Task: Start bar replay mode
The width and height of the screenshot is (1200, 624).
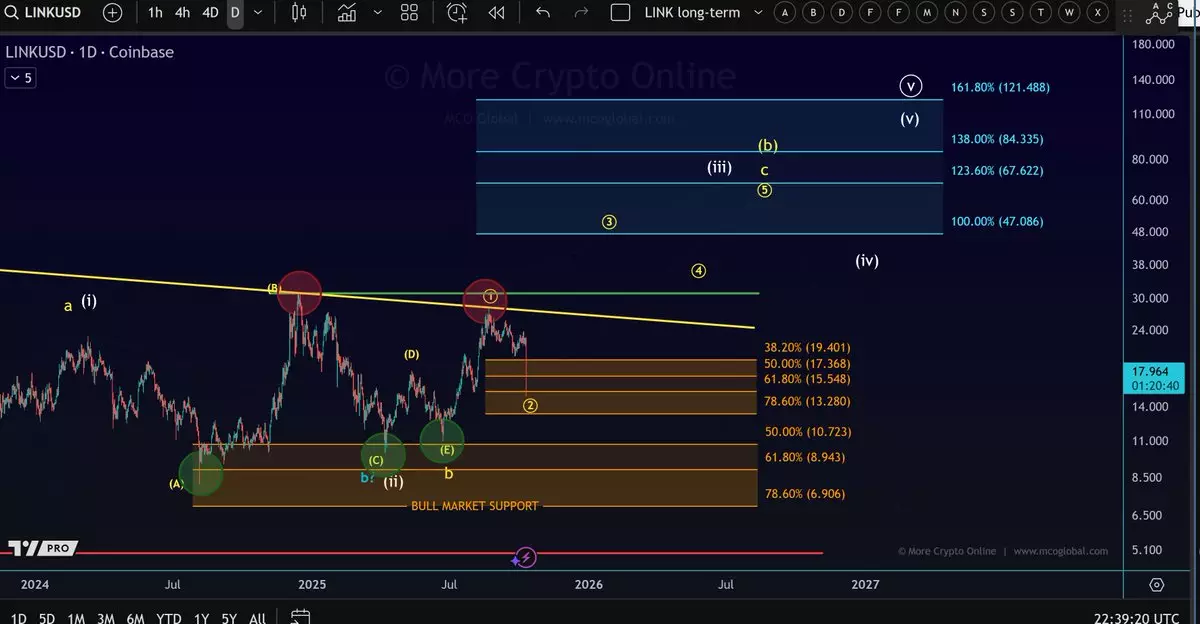Action: [x=496, y=13]
